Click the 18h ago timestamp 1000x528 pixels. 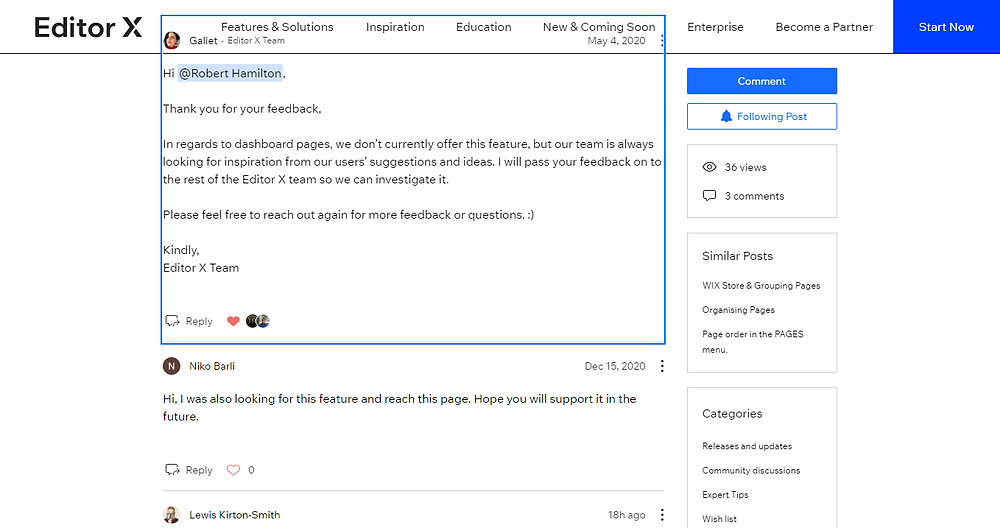(x=626, y=515)
